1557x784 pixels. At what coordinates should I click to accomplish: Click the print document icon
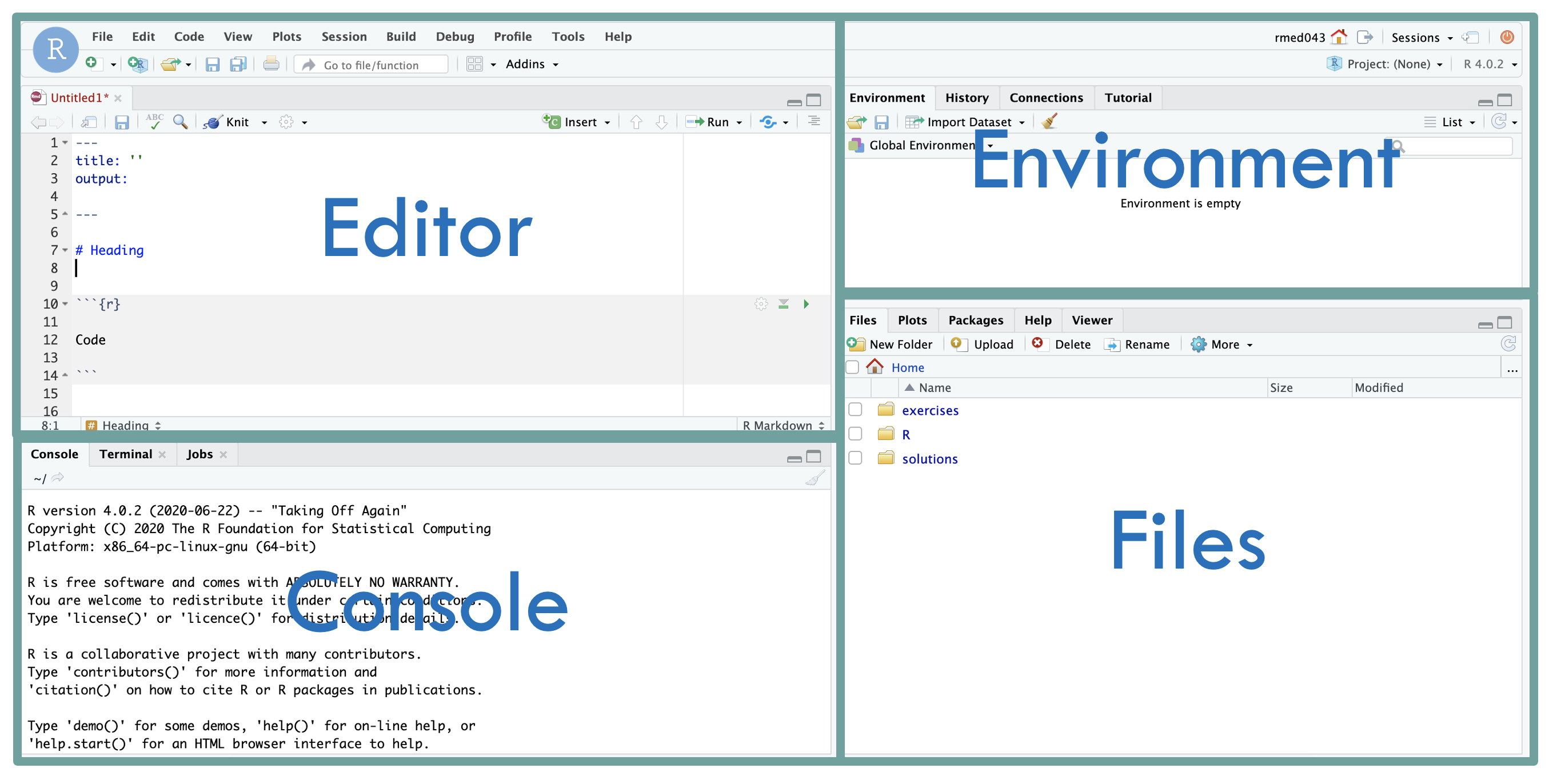271,64
